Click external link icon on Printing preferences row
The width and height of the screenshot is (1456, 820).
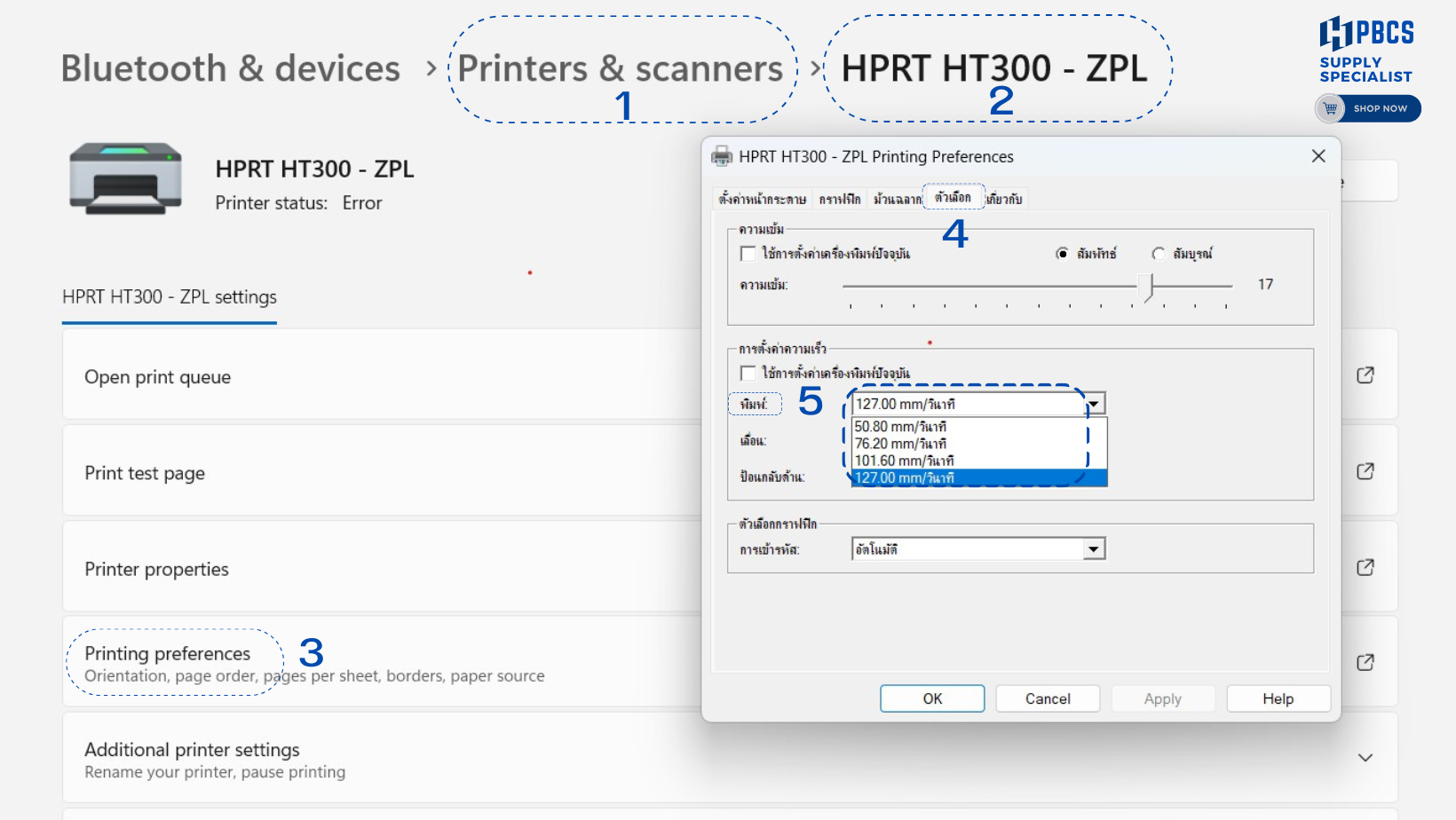(1365, 663)
